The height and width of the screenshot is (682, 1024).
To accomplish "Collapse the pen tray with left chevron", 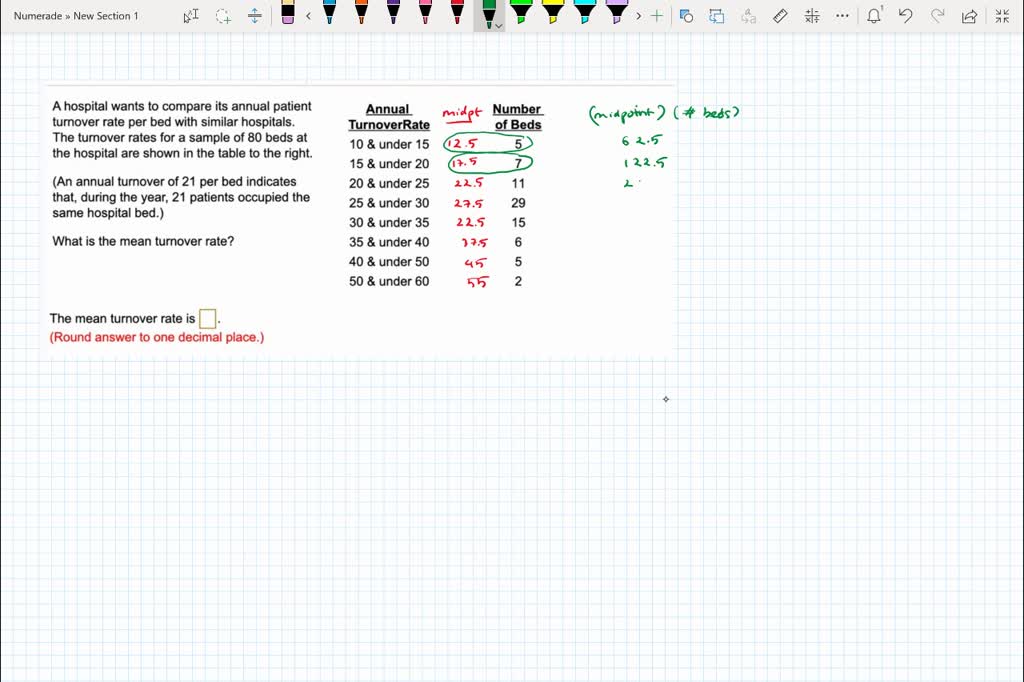I will click(308, 16).
